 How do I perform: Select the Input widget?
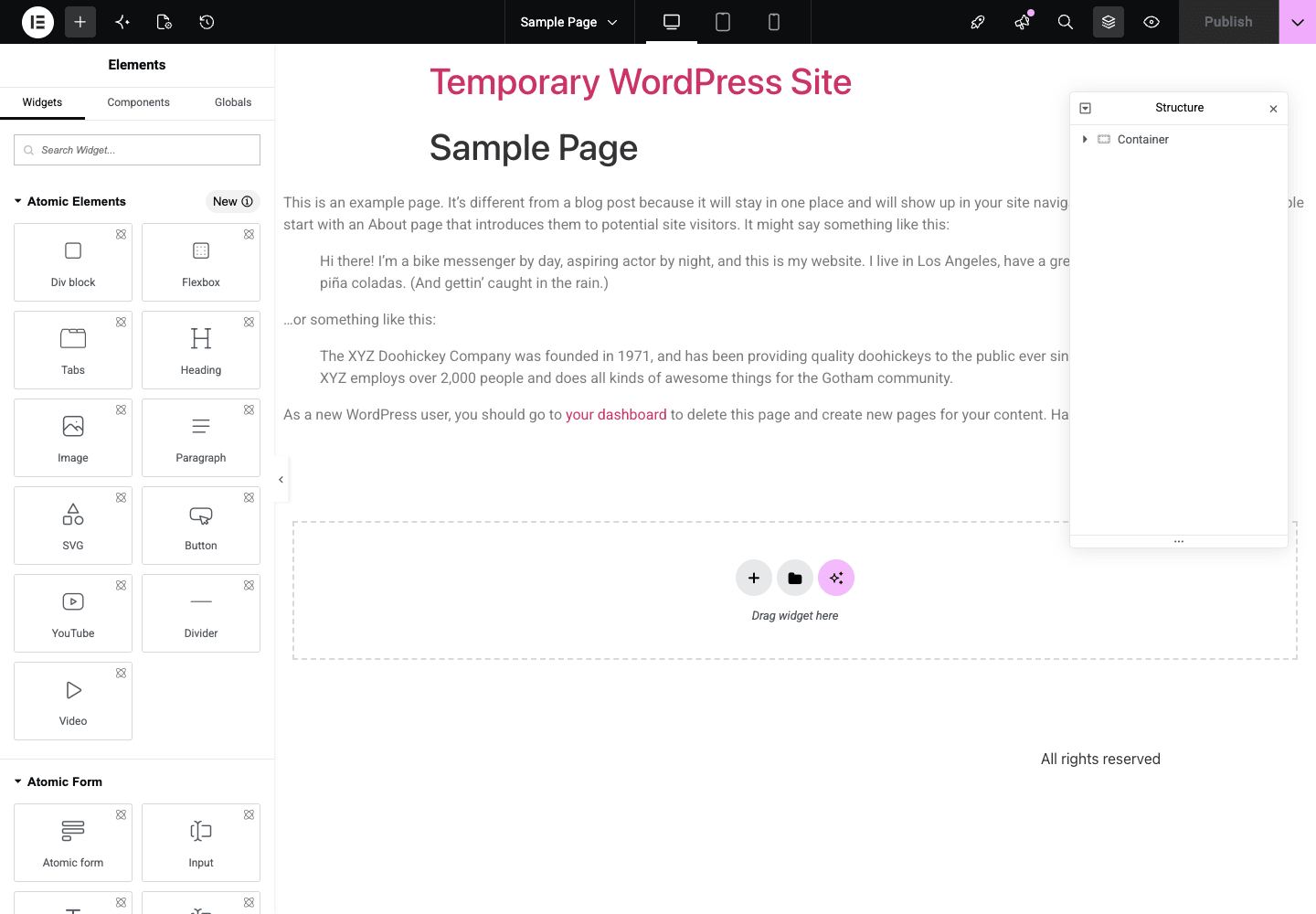coord(201,843)
